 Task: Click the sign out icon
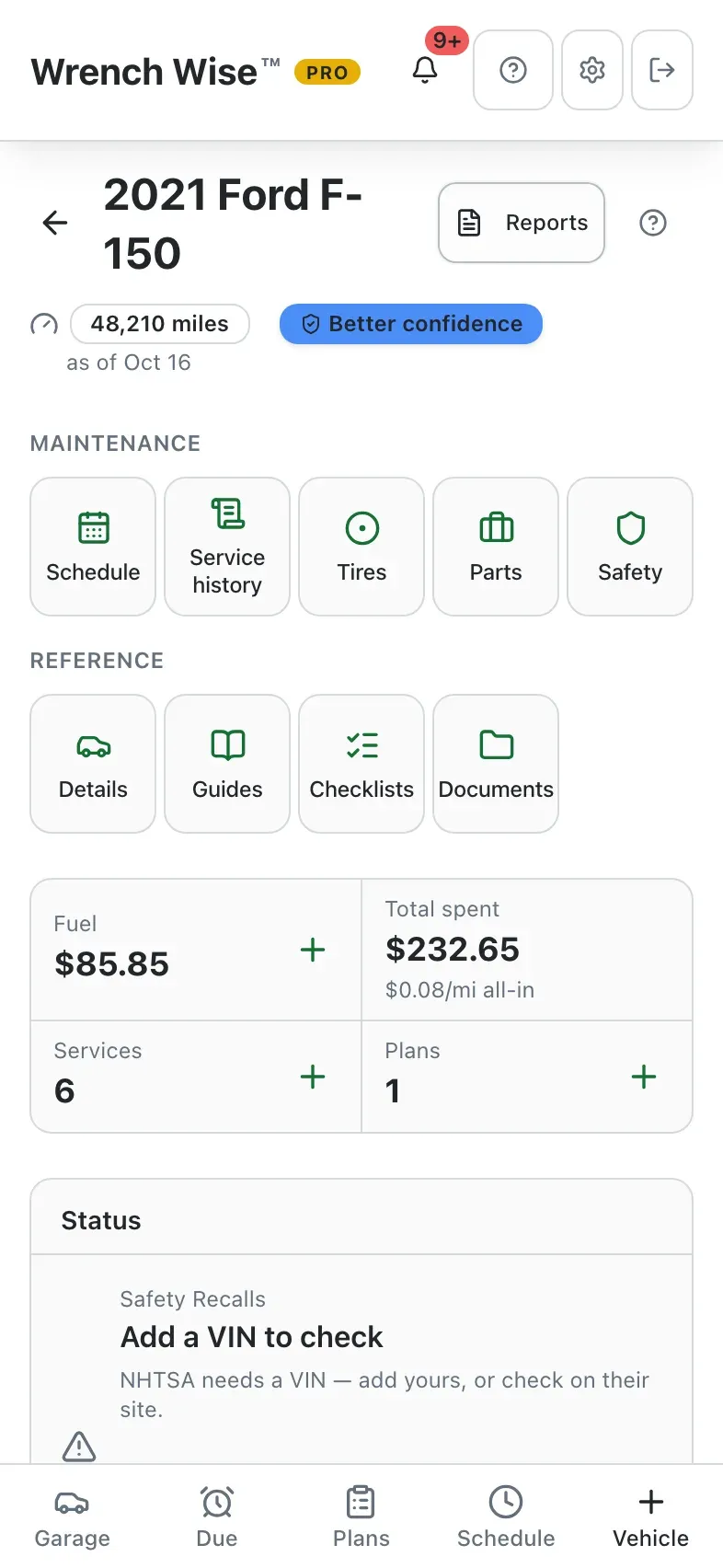pos(662,70)
